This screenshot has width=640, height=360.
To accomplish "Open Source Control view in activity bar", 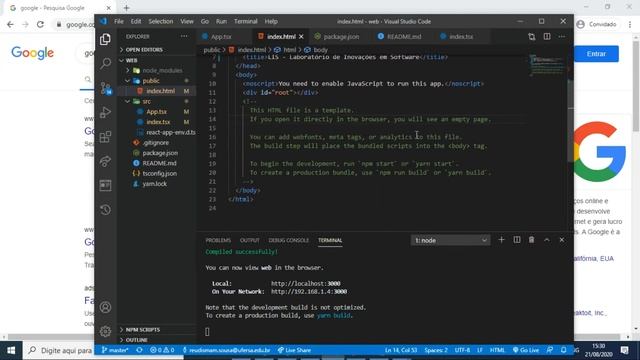I will 106,88.
